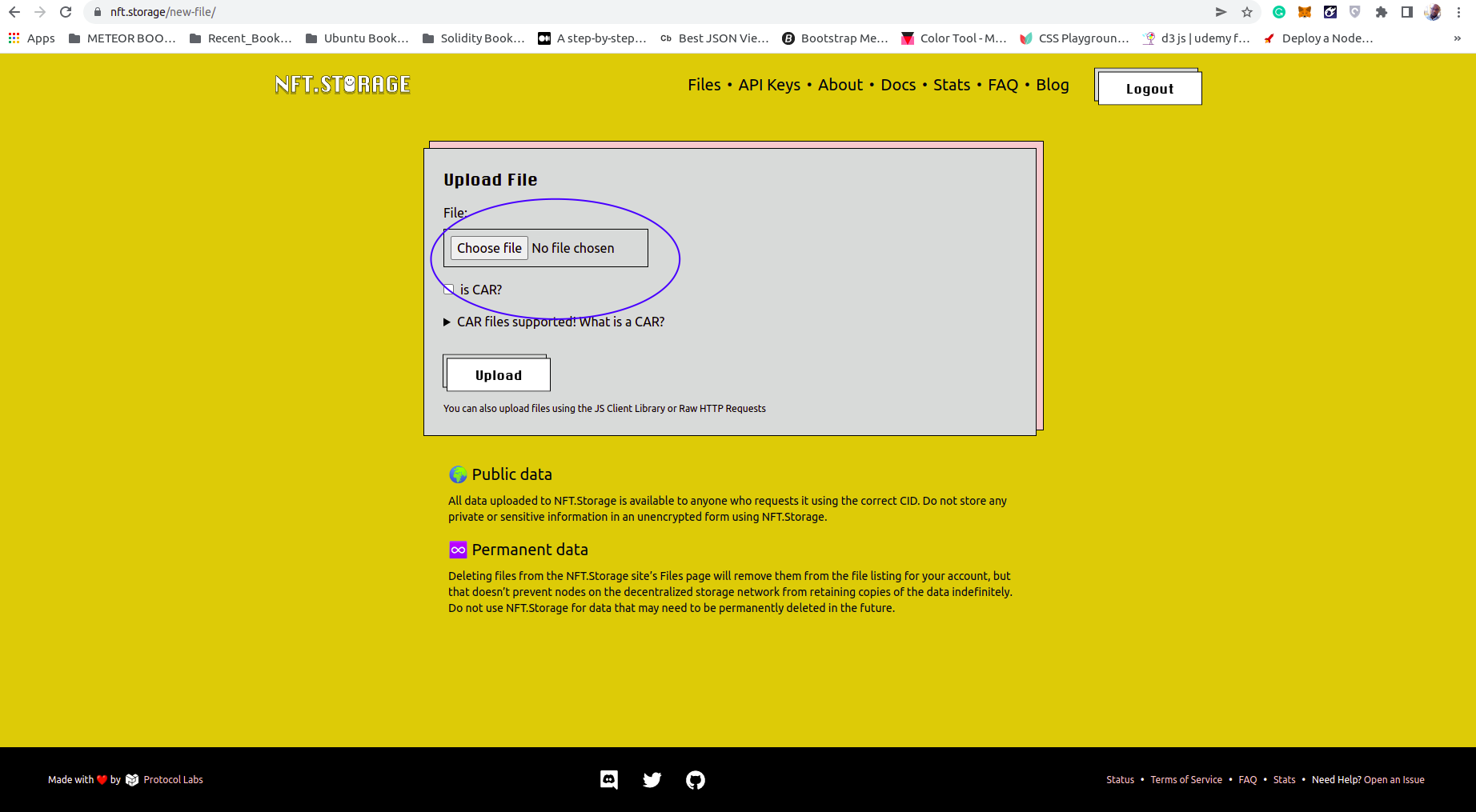Screen dimensions: 1476x812
Task: Click the 'Permanent data' heading
Action: (530, 550)
